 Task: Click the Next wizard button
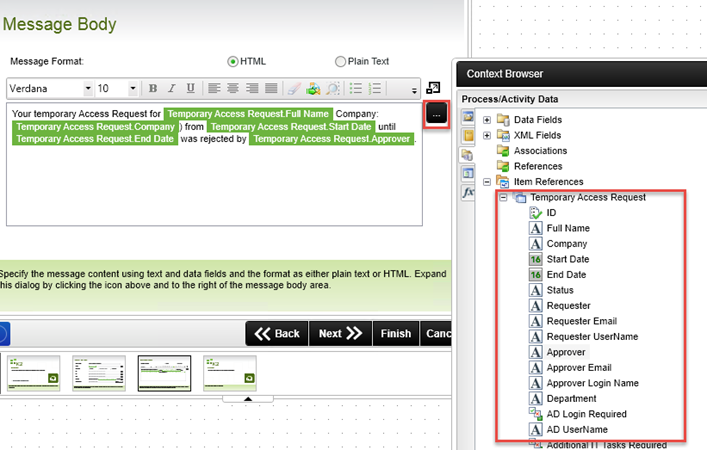340,334
